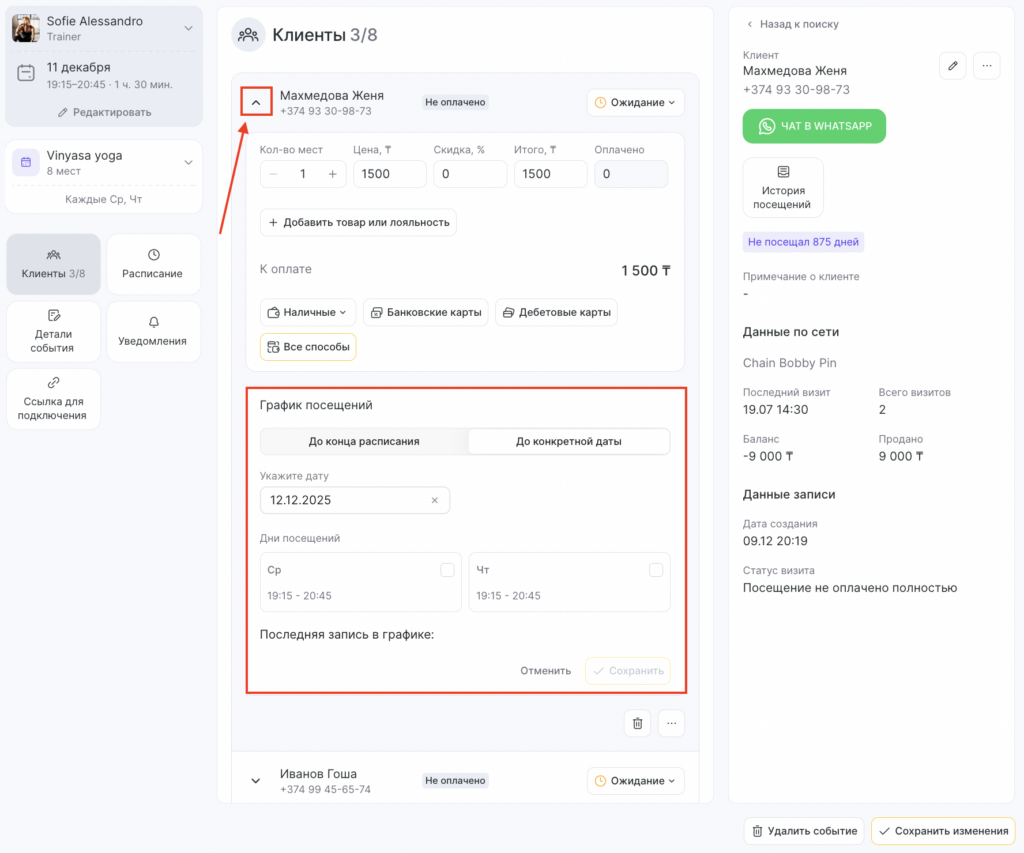Open the Детали события tab
1024x853 pixels.
point(53,331)
